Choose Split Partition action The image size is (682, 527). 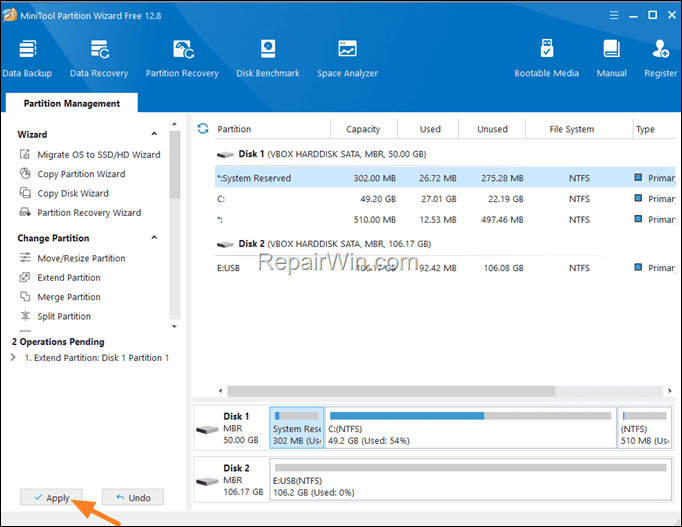tap(64, 316)
